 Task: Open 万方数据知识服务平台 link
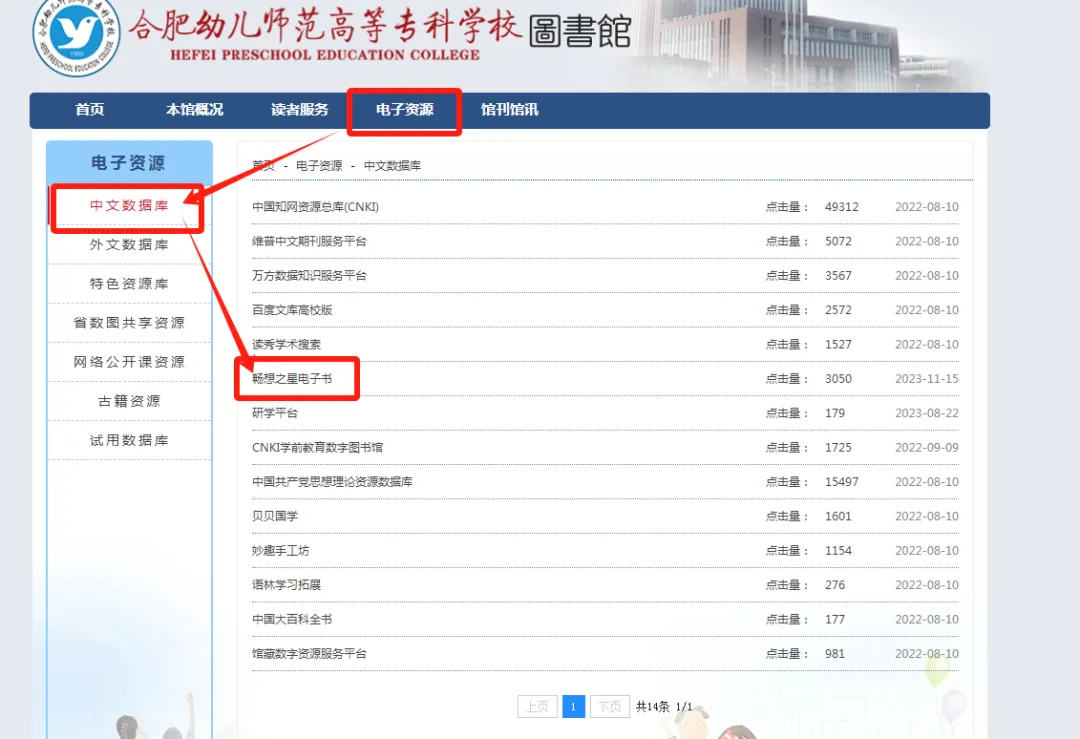309,275
